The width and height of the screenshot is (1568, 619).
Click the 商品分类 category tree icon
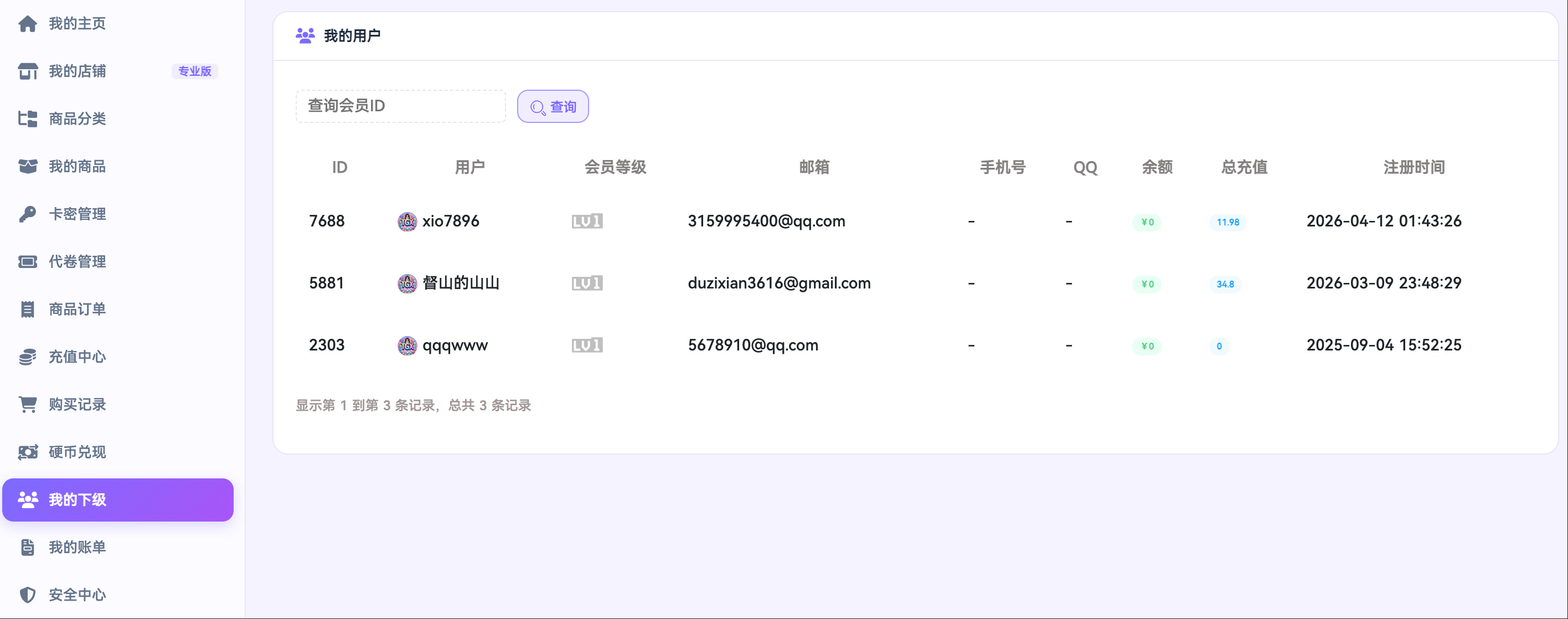[27, 118]
